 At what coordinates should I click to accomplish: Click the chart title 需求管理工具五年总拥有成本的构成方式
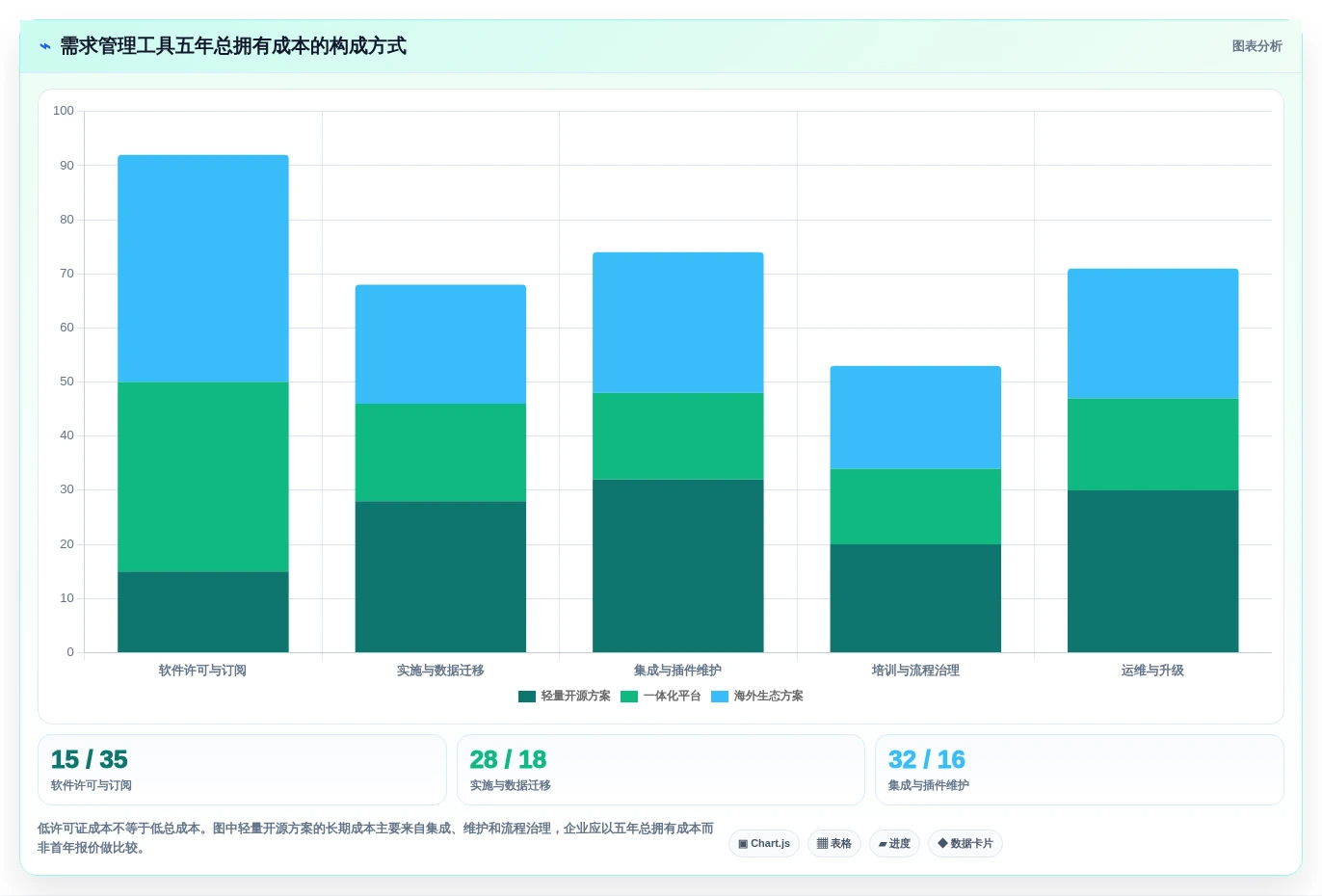point(233,46)
